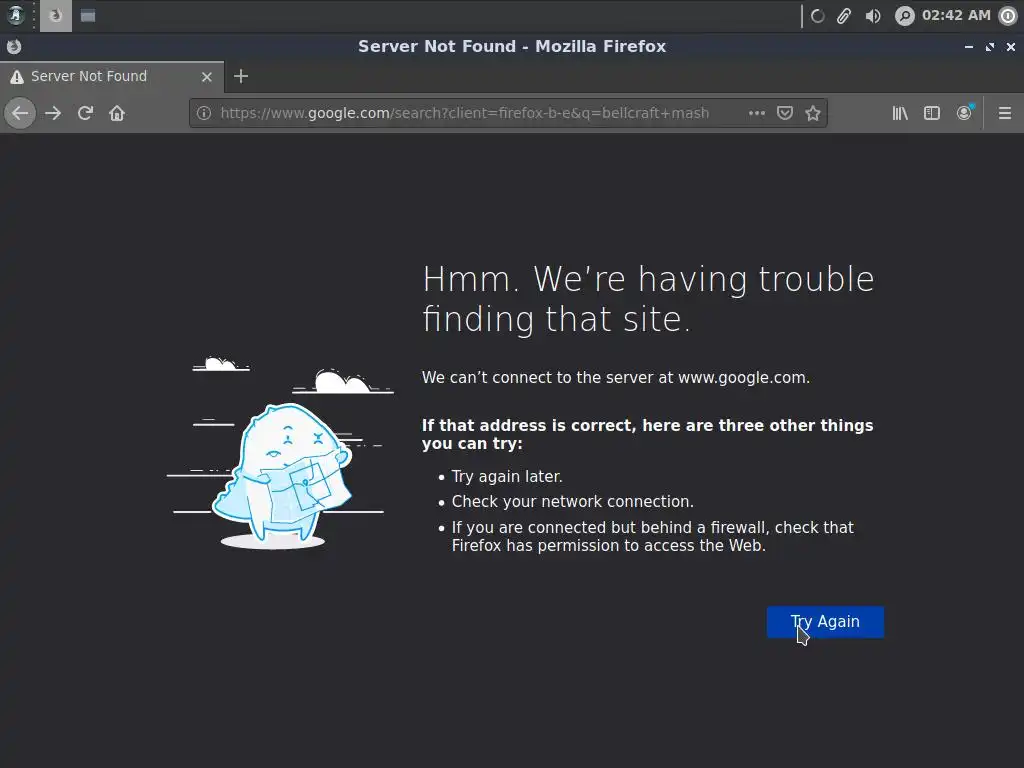Toggle the sidebar view
The width and height of the screenshot is (1024, 768).
click(932, 113)
